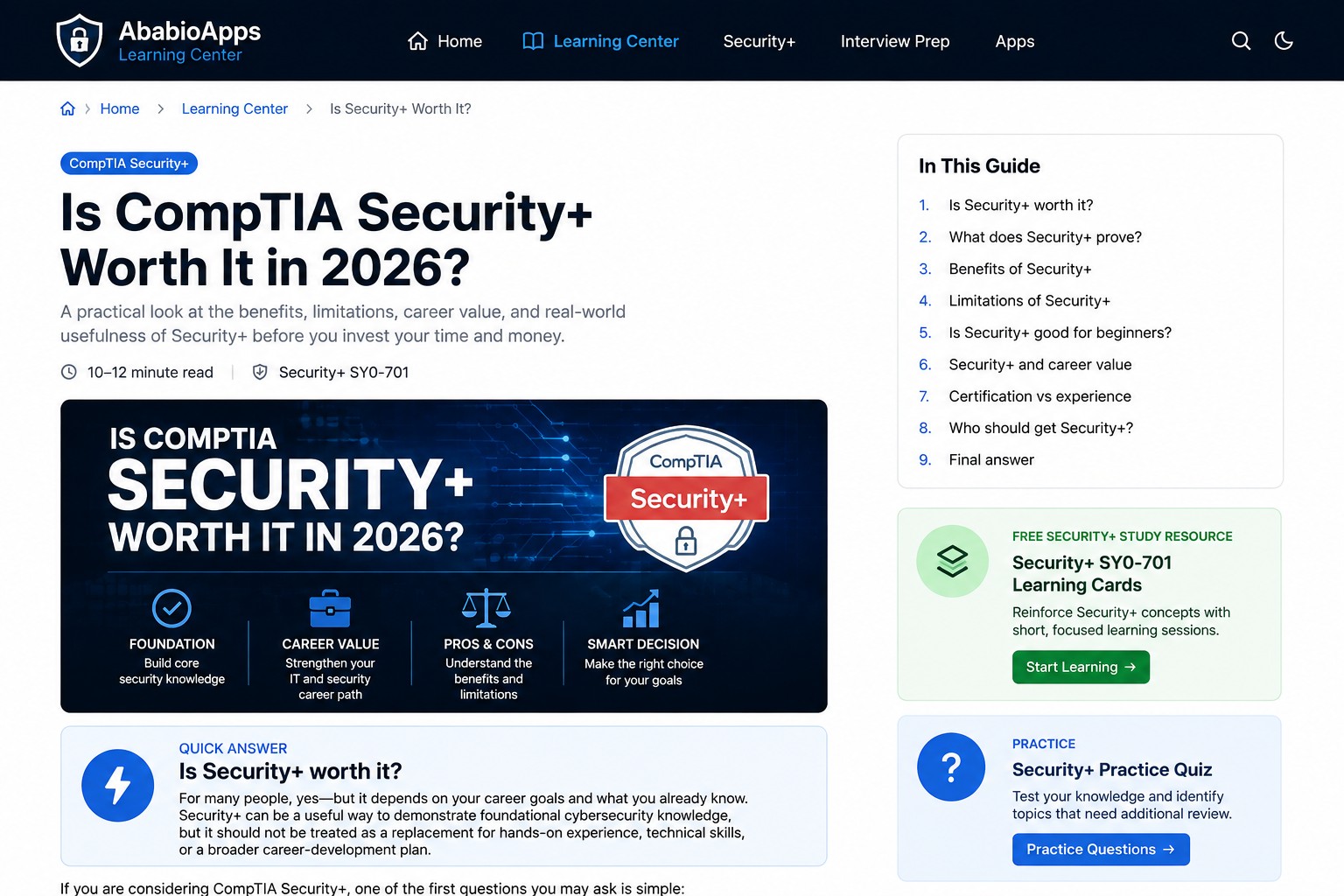Screen dimensions: 1344x896
Task: Open the Security+ navigation item
Action: point(759,41)
